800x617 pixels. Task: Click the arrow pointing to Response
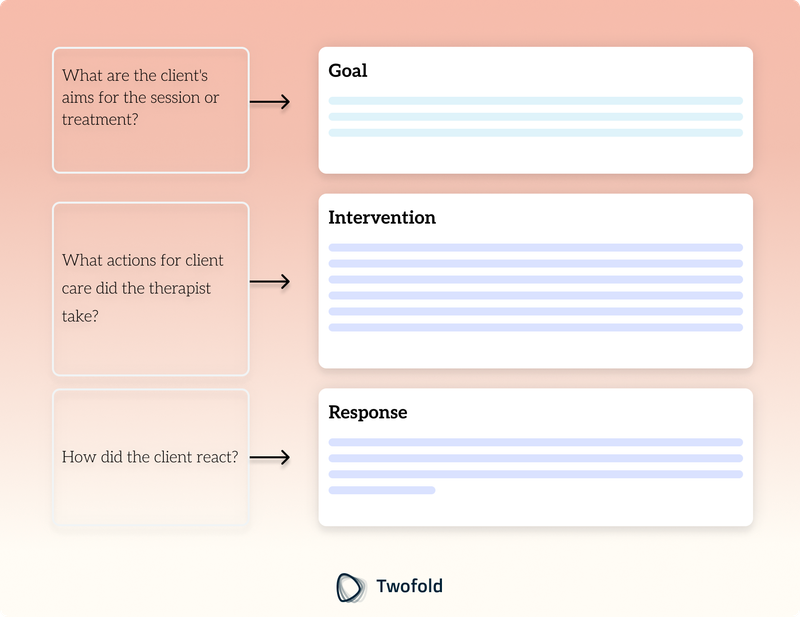(270, 457)
